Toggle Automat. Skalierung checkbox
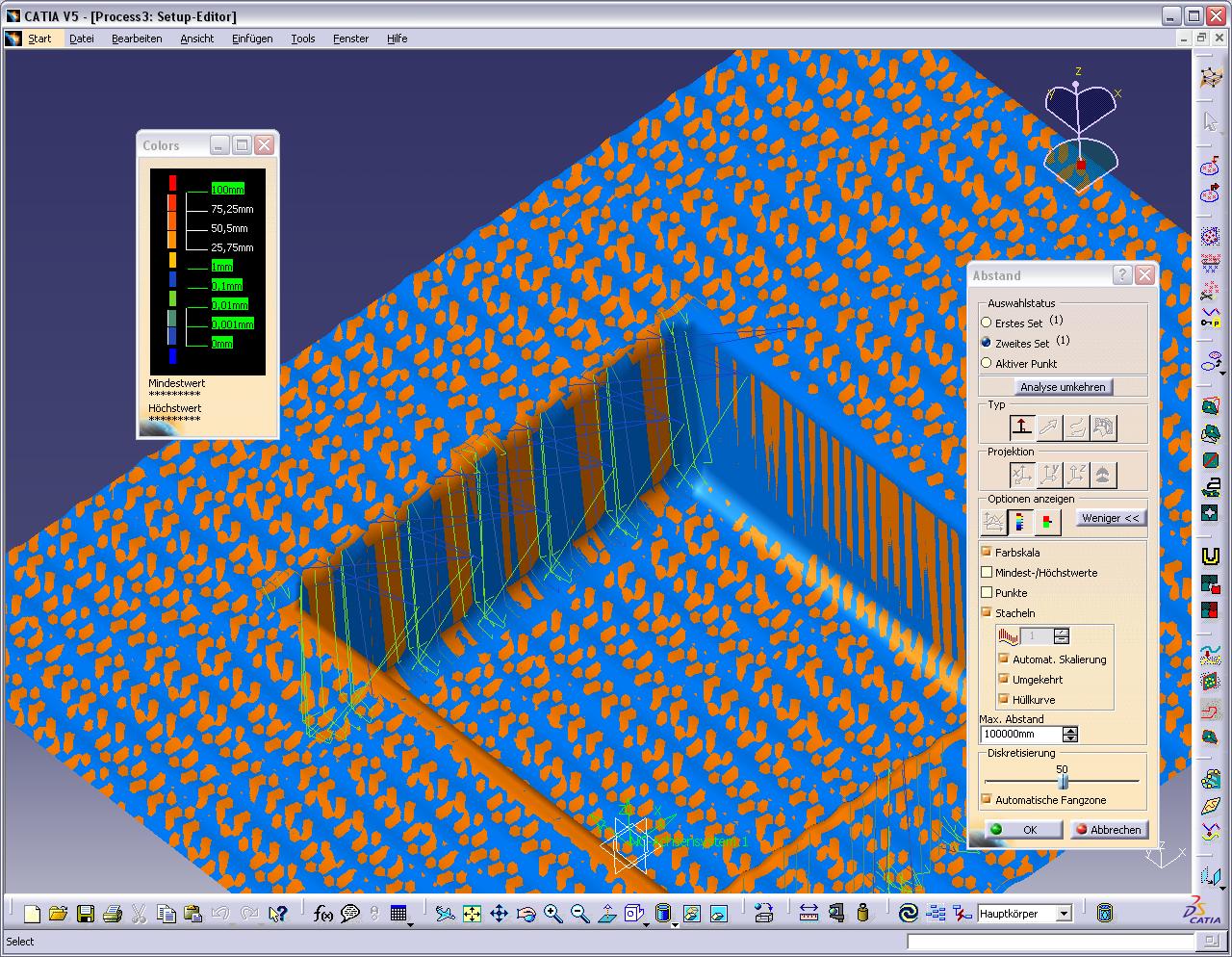 click(1003, 659)
